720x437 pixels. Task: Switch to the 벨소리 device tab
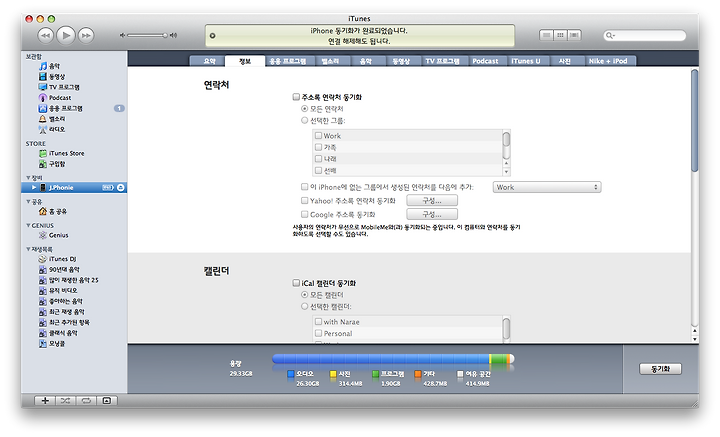coord(330,61)
